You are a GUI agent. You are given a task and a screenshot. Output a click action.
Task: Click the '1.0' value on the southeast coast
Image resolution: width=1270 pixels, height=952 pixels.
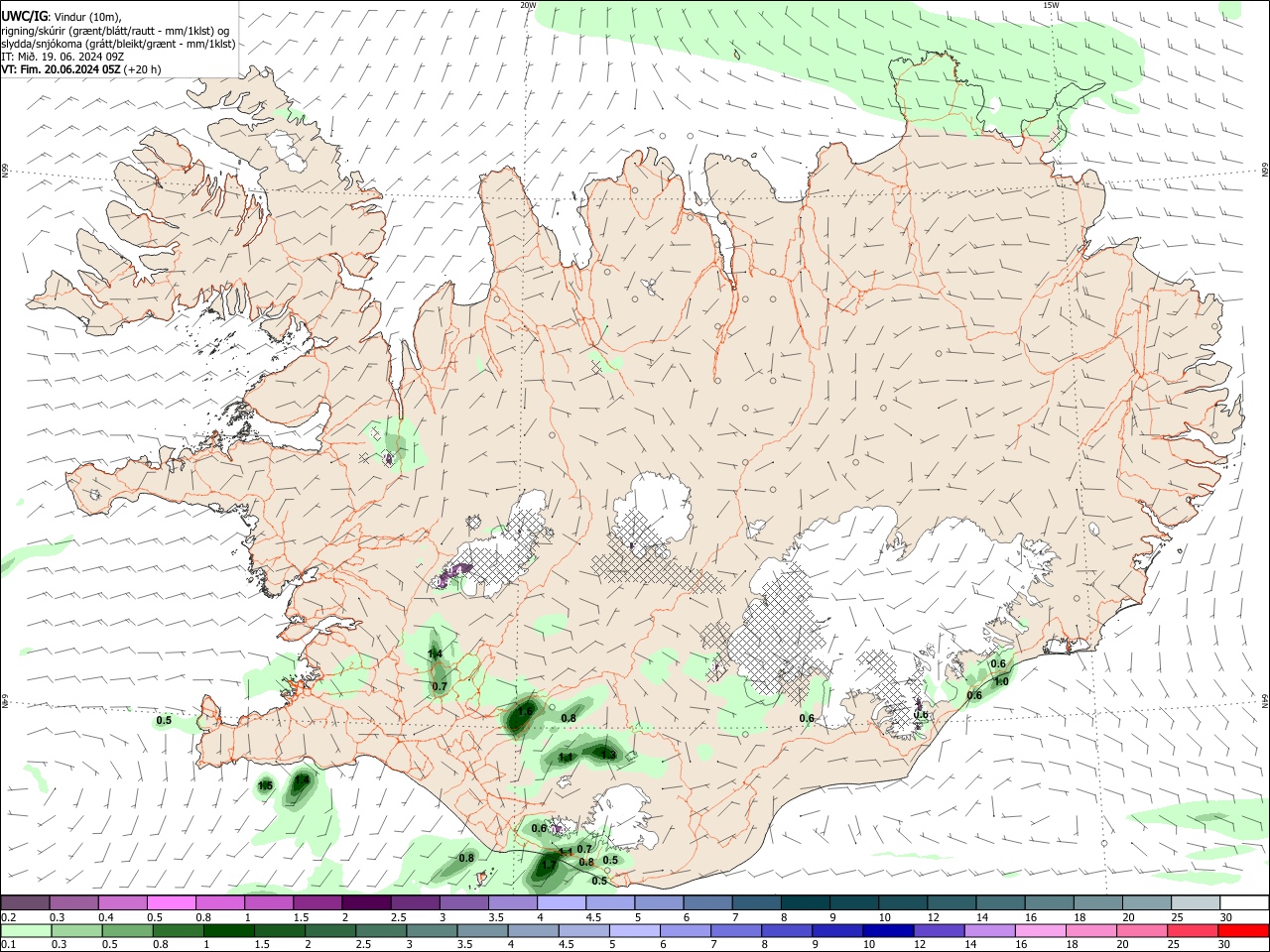pos(1001,681)
